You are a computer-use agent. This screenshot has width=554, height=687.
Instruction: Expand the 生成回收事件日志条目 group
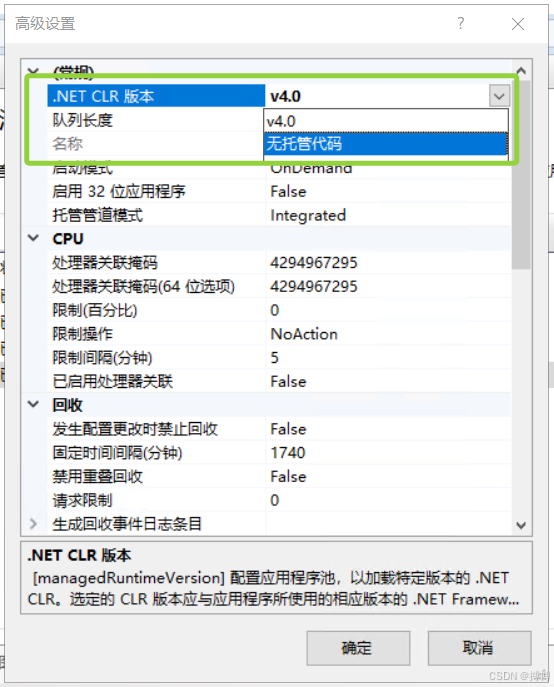tap(33, 523)
